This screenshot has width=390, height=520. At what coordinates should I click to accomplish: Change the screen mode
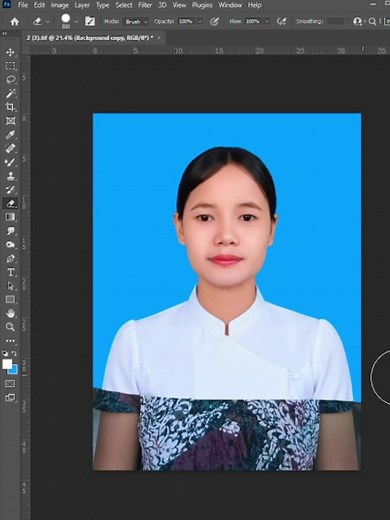10,397
